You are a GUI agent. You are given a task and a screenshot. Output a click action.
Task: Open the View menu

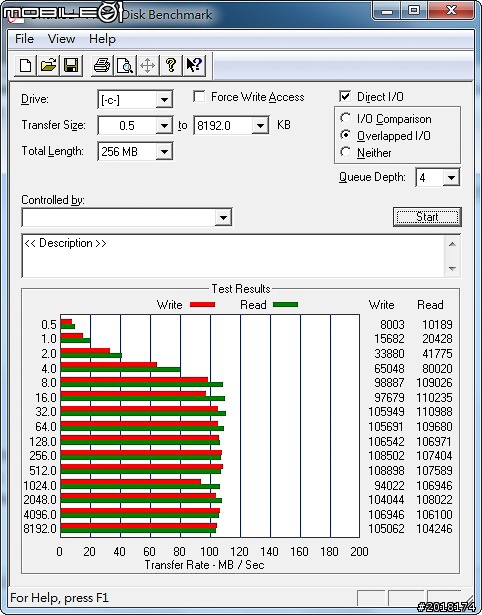tap(61, 39)
